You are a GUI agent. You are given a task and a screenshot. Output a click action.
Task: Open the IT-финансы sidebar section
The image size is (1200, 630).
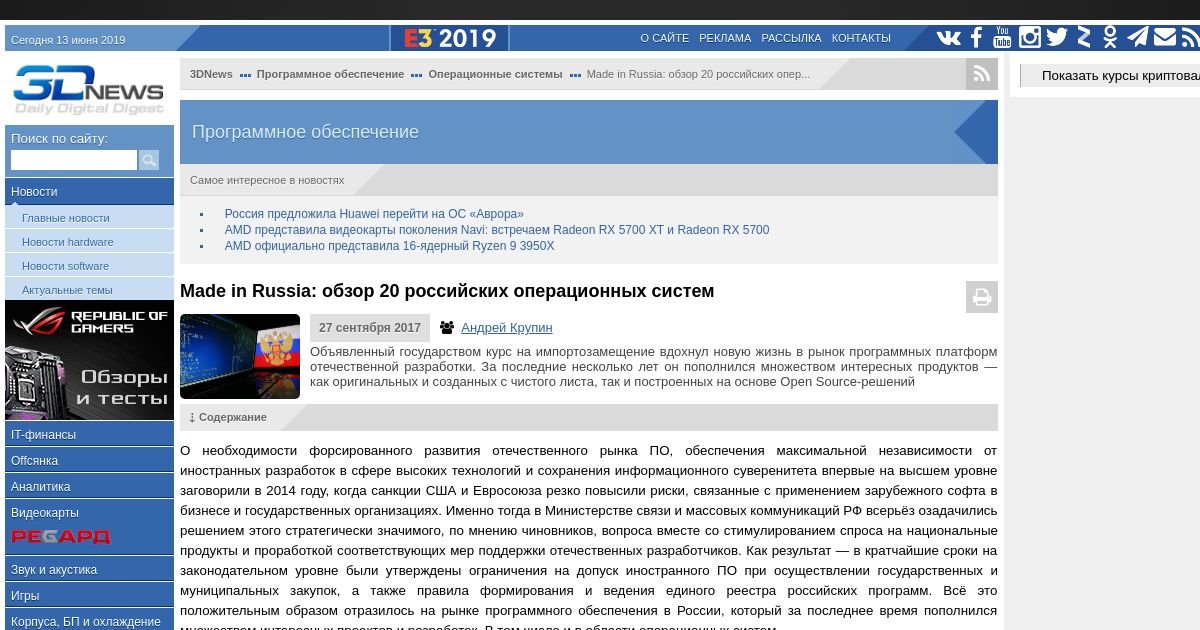tap(89, 434)
